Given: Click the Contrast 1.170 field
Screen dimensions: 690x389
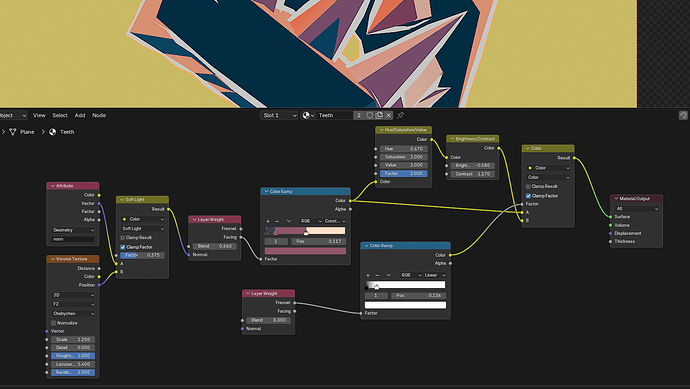Looking at the screenshot, I should [473, 174].
